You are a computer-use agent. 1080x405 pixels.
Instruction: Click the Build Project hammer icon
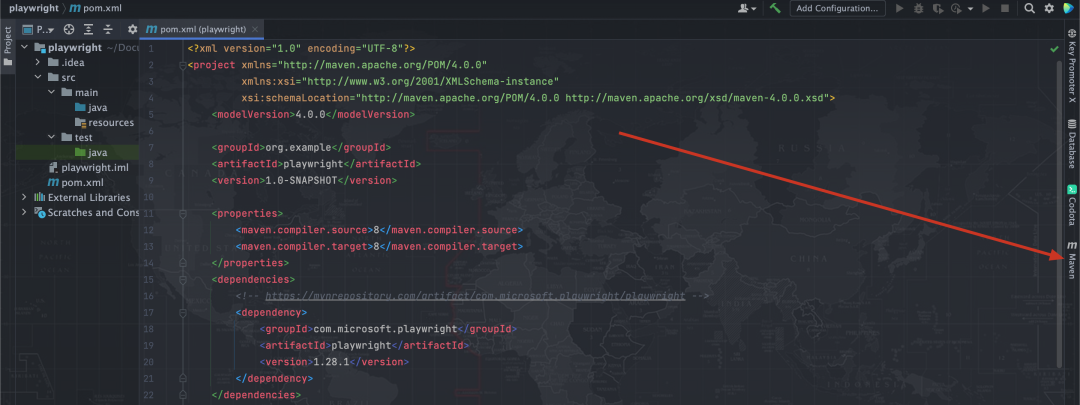(776, 8)
